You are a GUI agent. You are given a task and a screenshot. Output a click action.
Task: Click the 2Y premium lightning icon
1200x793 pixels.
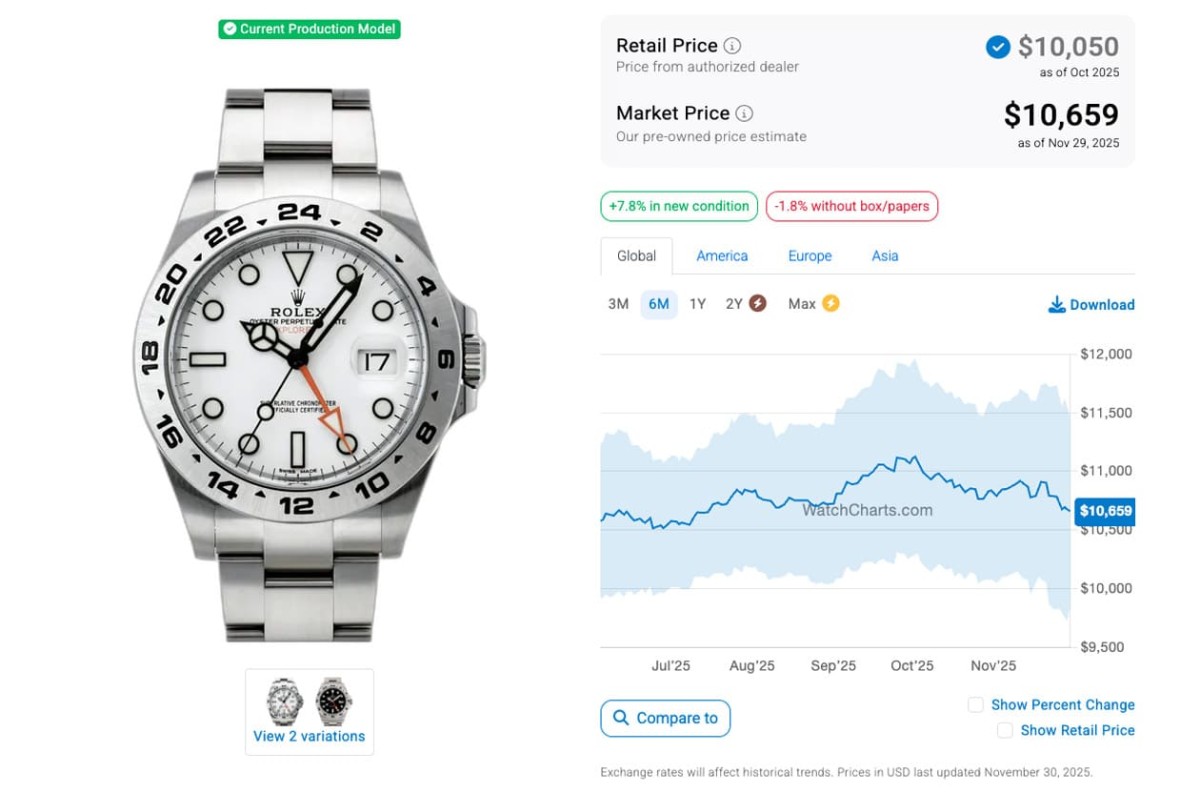pos(758,304)
